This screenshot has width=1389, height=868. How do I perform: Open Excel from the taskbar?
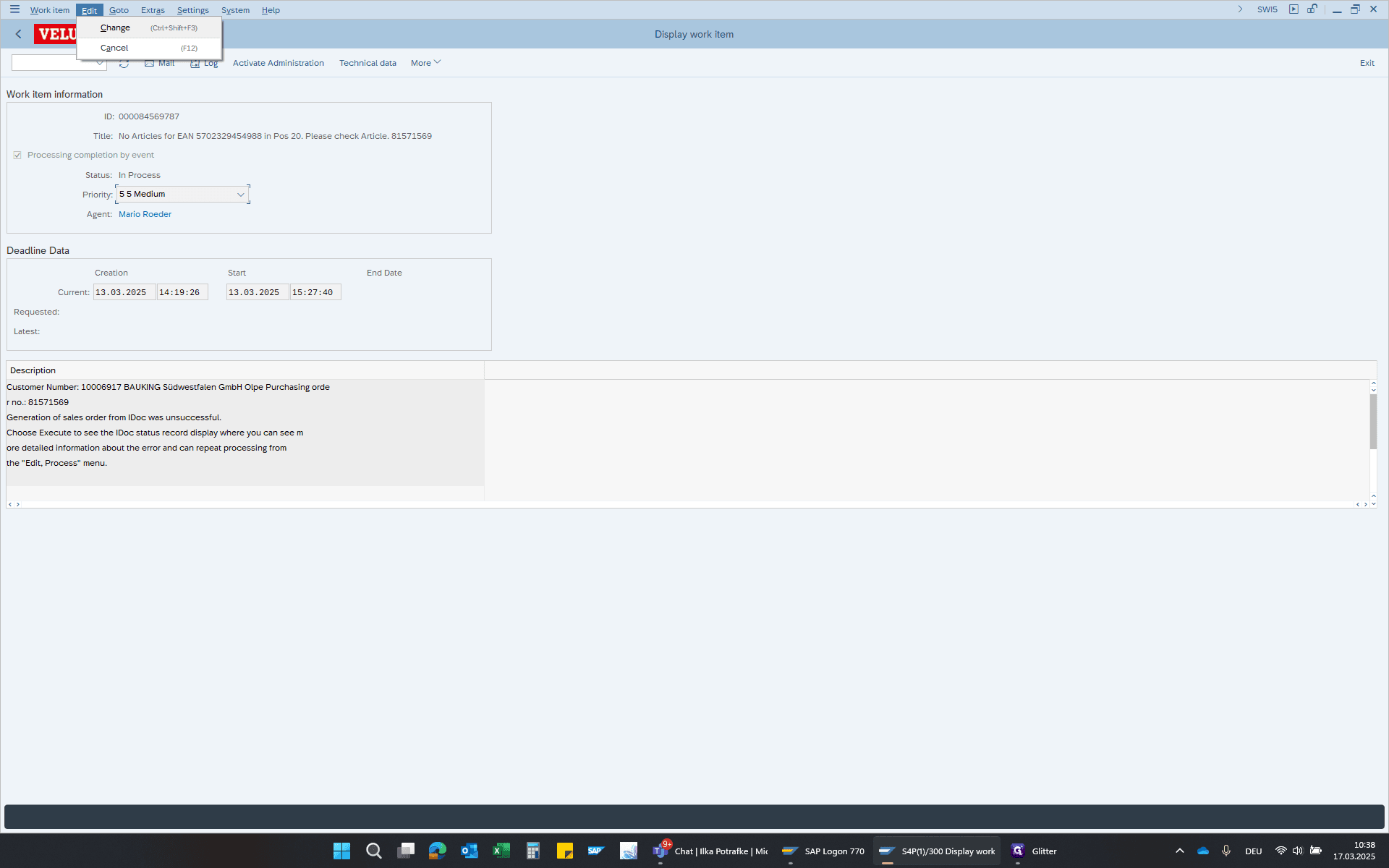pyautogui.click(x=501, y=851)
